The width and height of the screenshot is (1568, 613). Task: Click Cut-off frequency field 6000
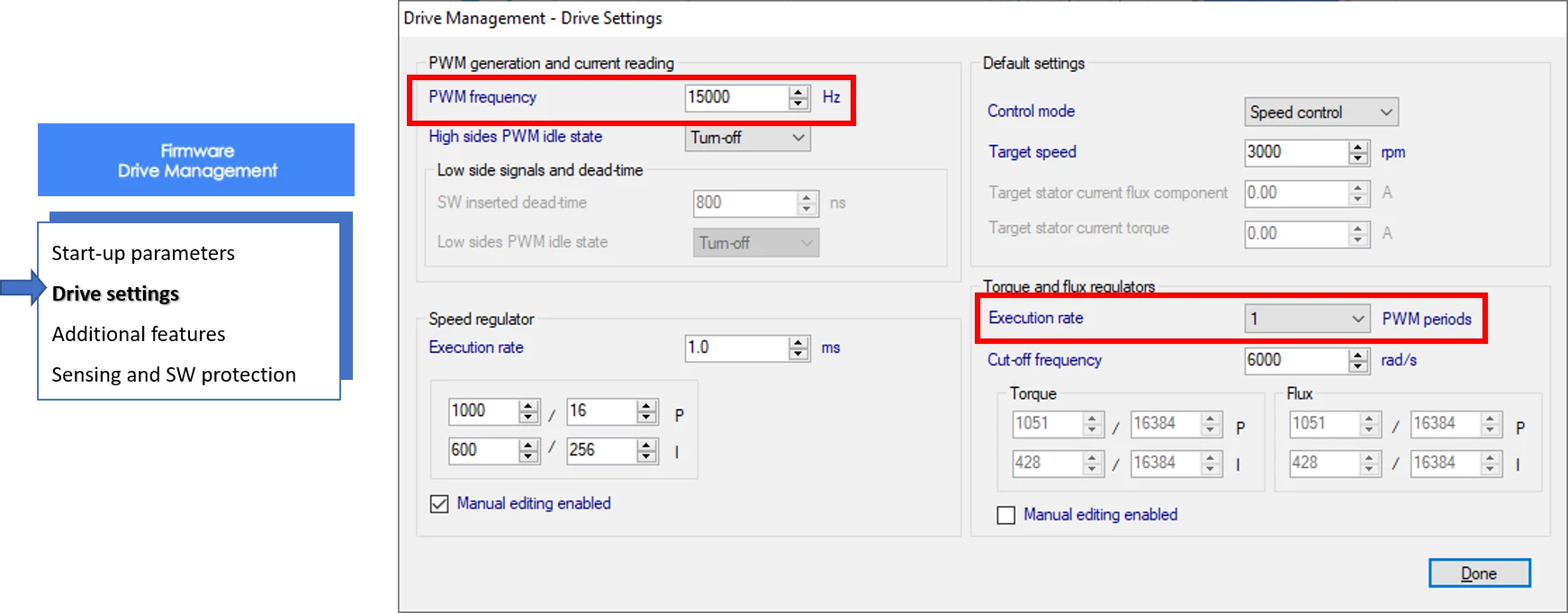tap(1296, 361)
